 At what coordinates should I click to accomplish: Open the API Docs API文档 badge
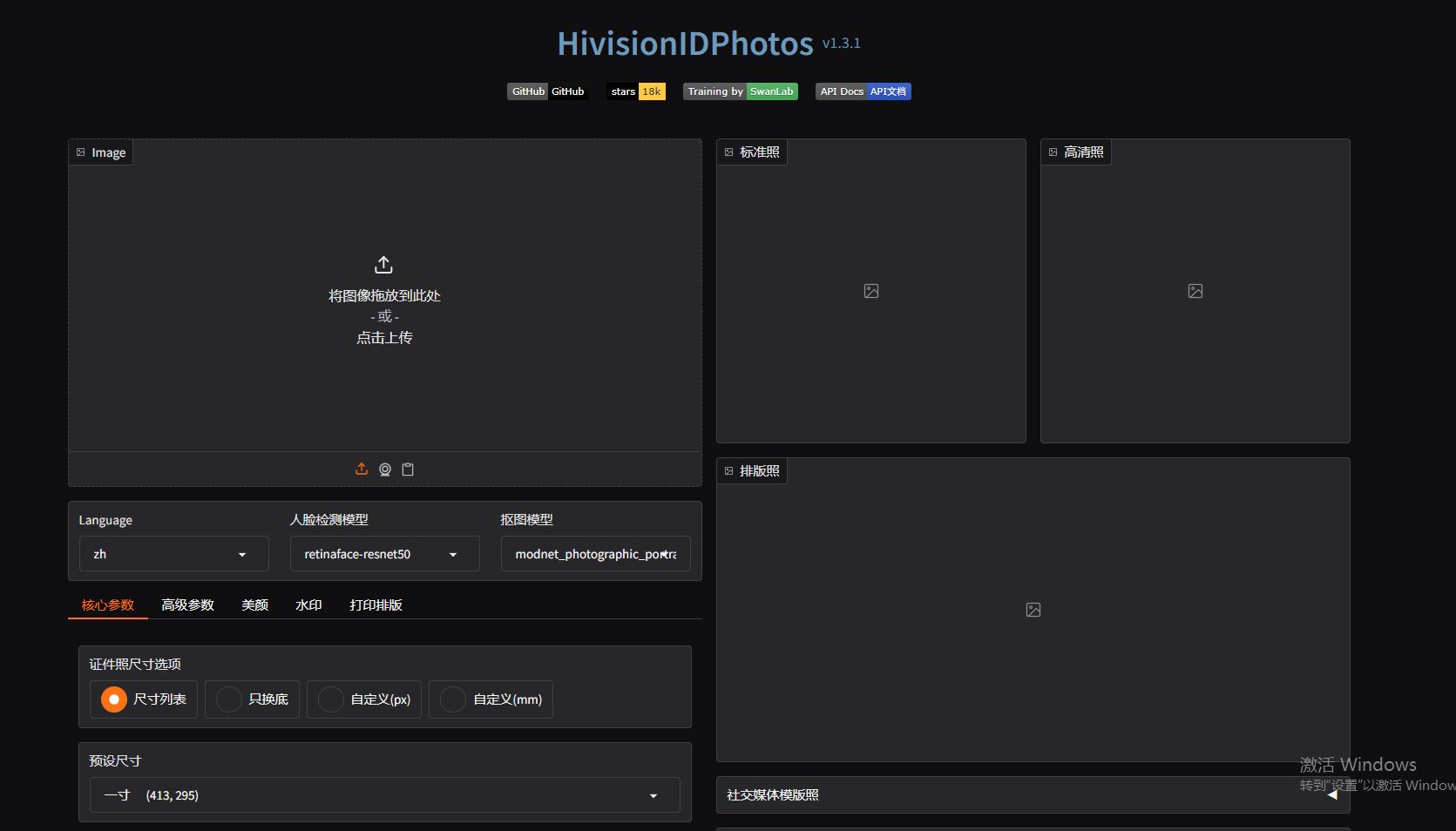tap(863, 91)
